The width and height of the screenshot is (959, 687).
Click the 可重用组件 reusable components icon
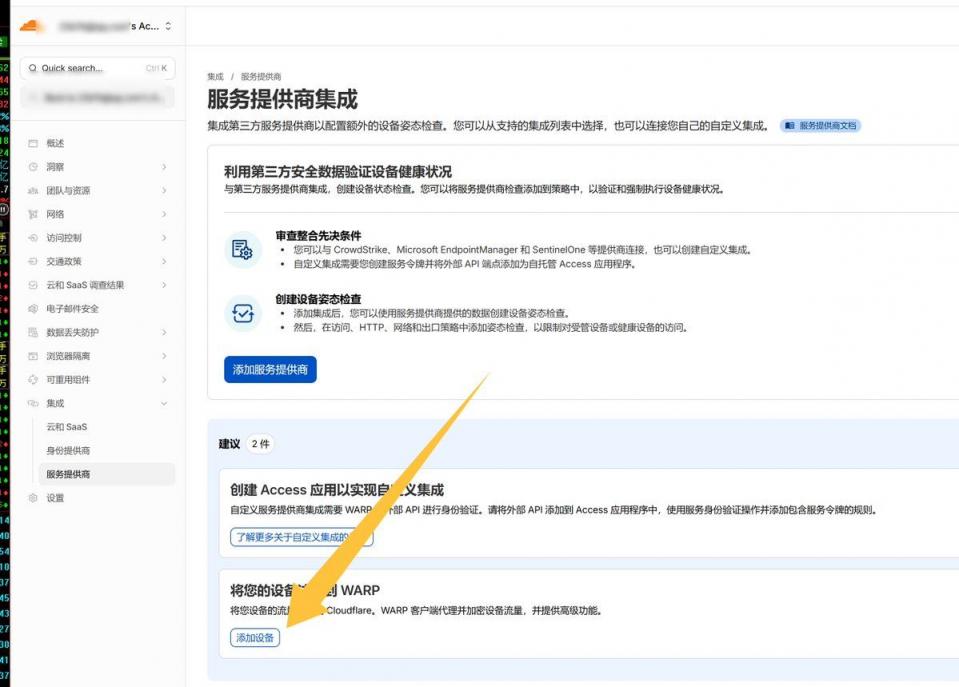point(33,380)
